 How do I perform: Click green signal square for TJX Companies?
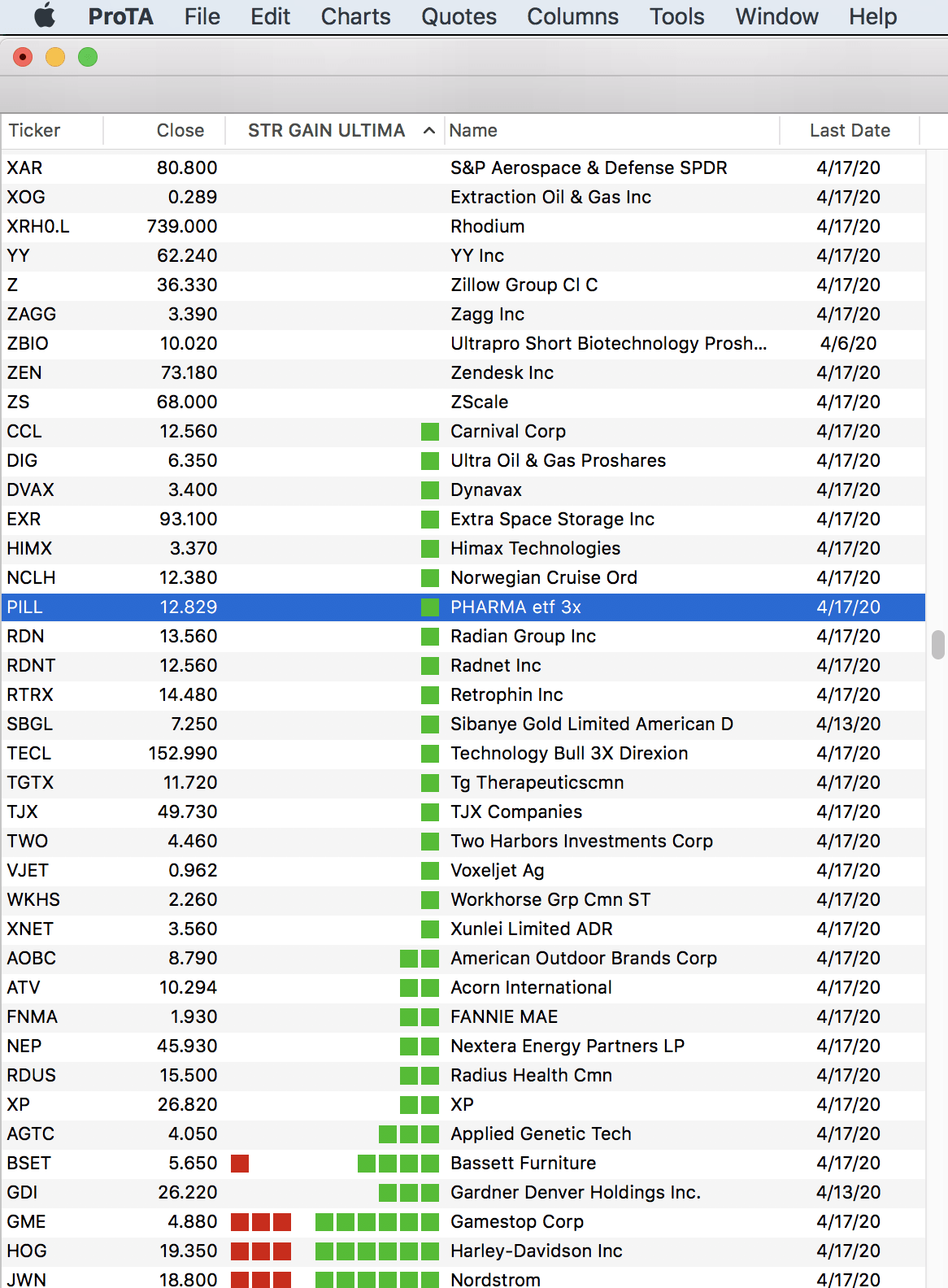click(x=430, y=812)
